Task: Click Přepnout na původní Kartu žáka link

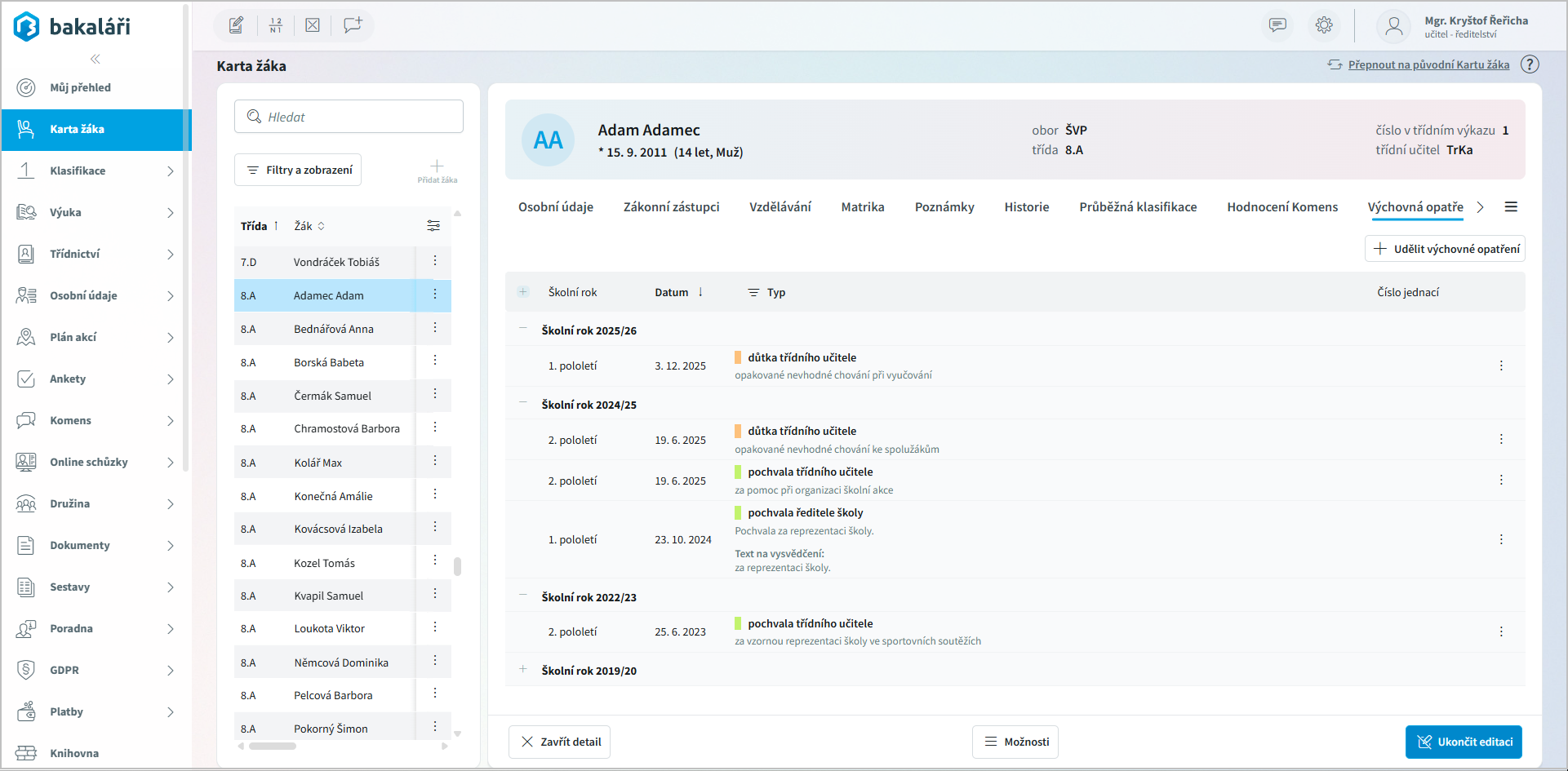Action: pos(1428,64)
